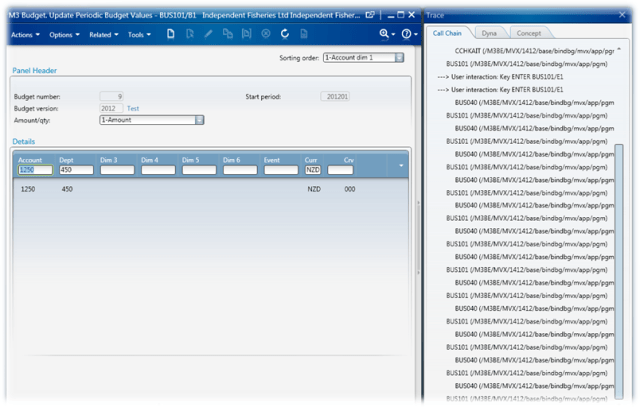This screenshot has height=407, width=640.
Task: Click the Copy record toolbar icon
Action: pos(228,34)
